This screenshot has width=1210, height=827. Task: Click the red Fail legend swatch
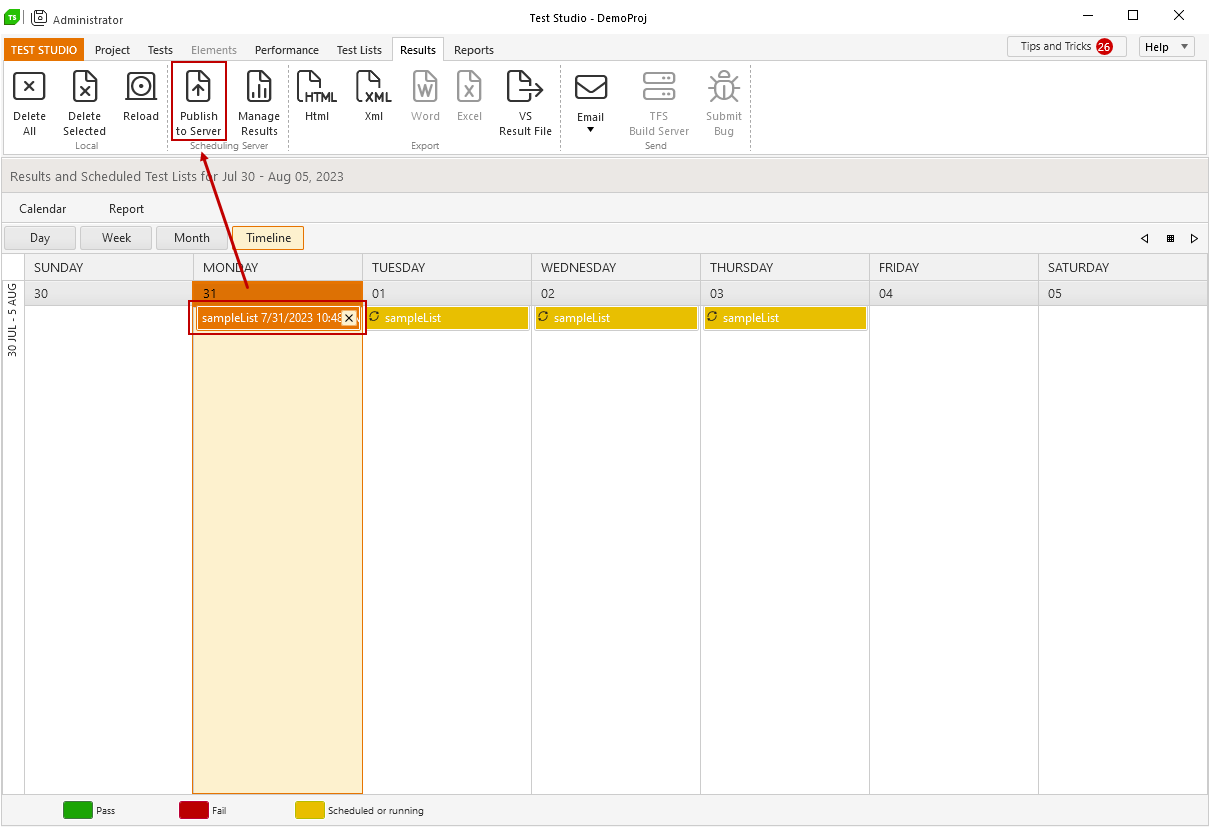pyautogui.click(x=194, y=810)
